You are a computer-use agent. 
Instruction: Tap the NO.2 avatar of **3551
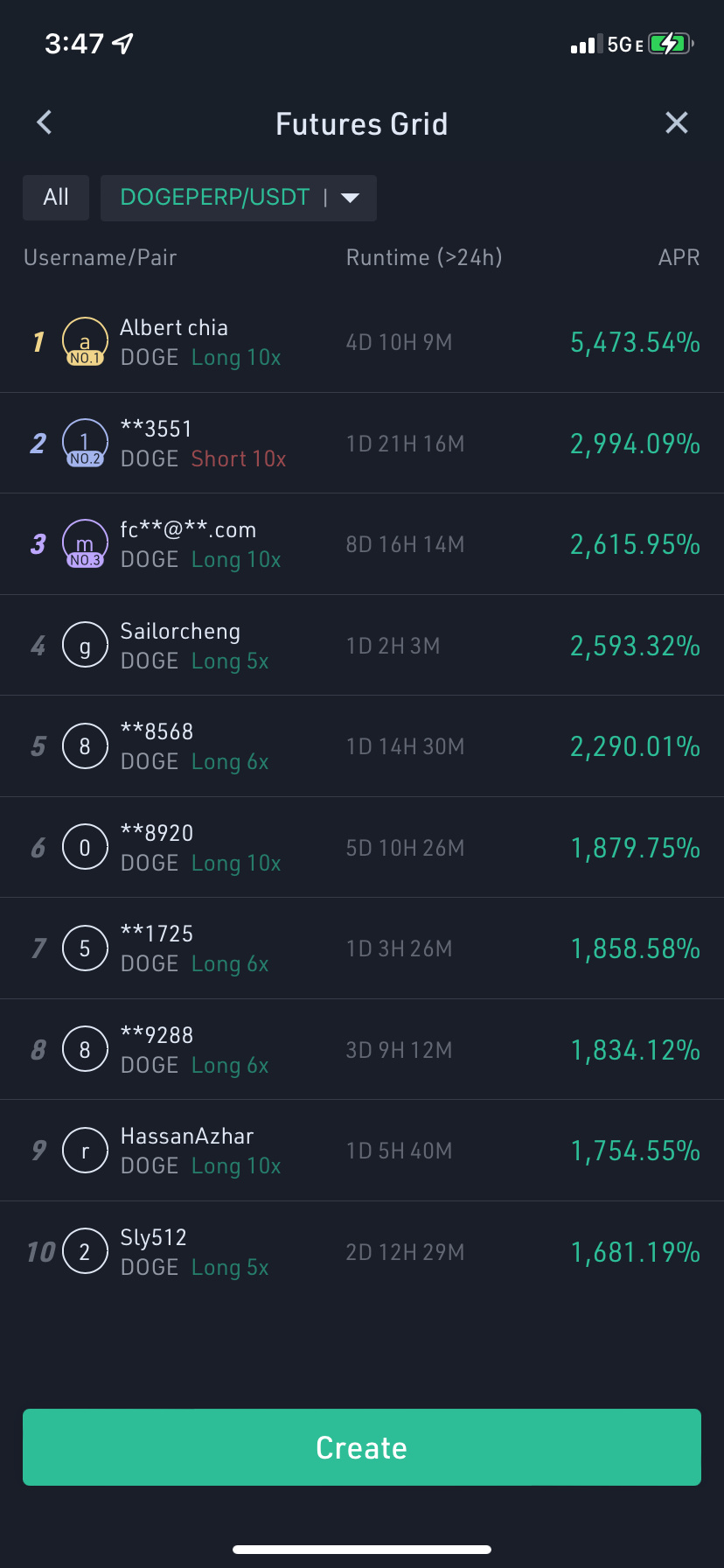coord(85,443)
